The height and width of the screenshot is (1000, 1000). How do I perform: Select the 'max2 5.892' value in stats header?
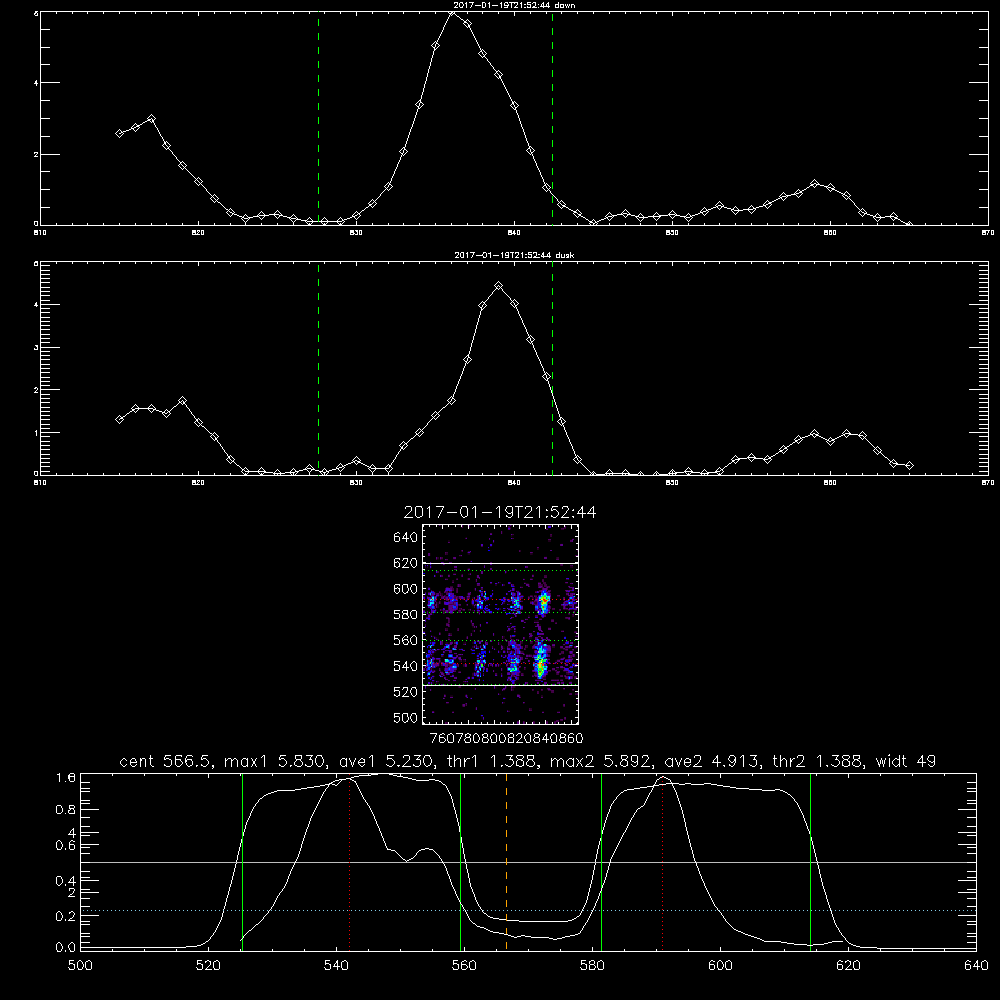click(x=600, y=761)
